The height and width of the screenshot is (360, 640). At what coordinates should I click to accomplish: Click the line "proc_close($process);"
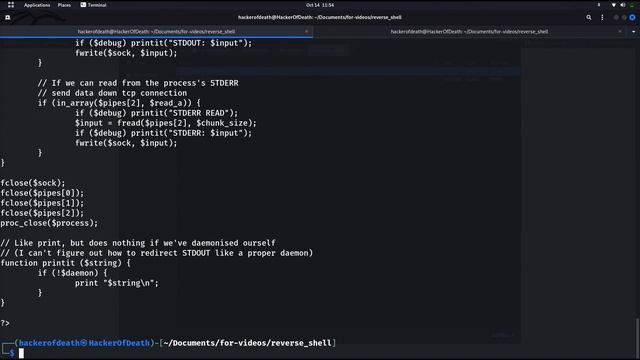pyautogui.click(x=49, y=223)
